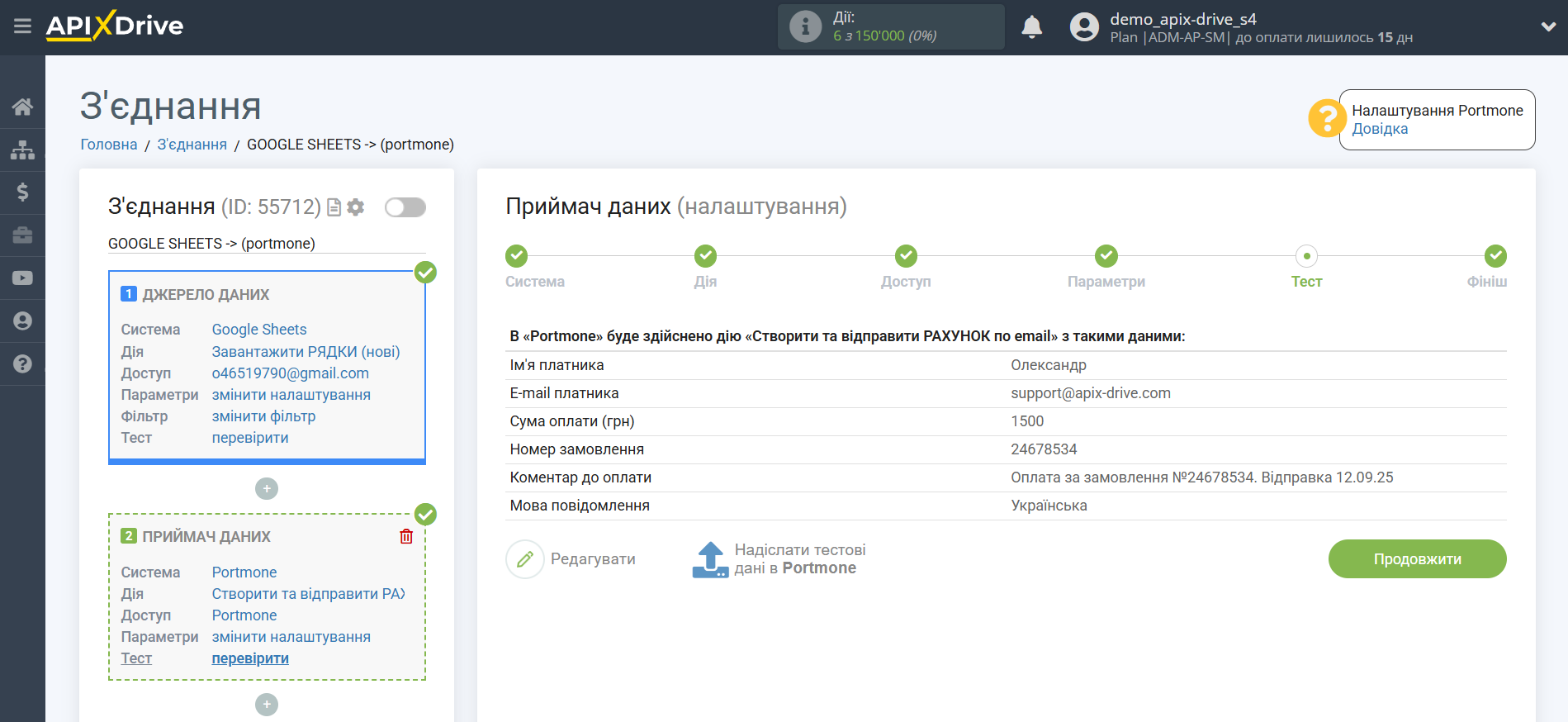
Task: Add a step below the data source block
Action: [266, 489]
